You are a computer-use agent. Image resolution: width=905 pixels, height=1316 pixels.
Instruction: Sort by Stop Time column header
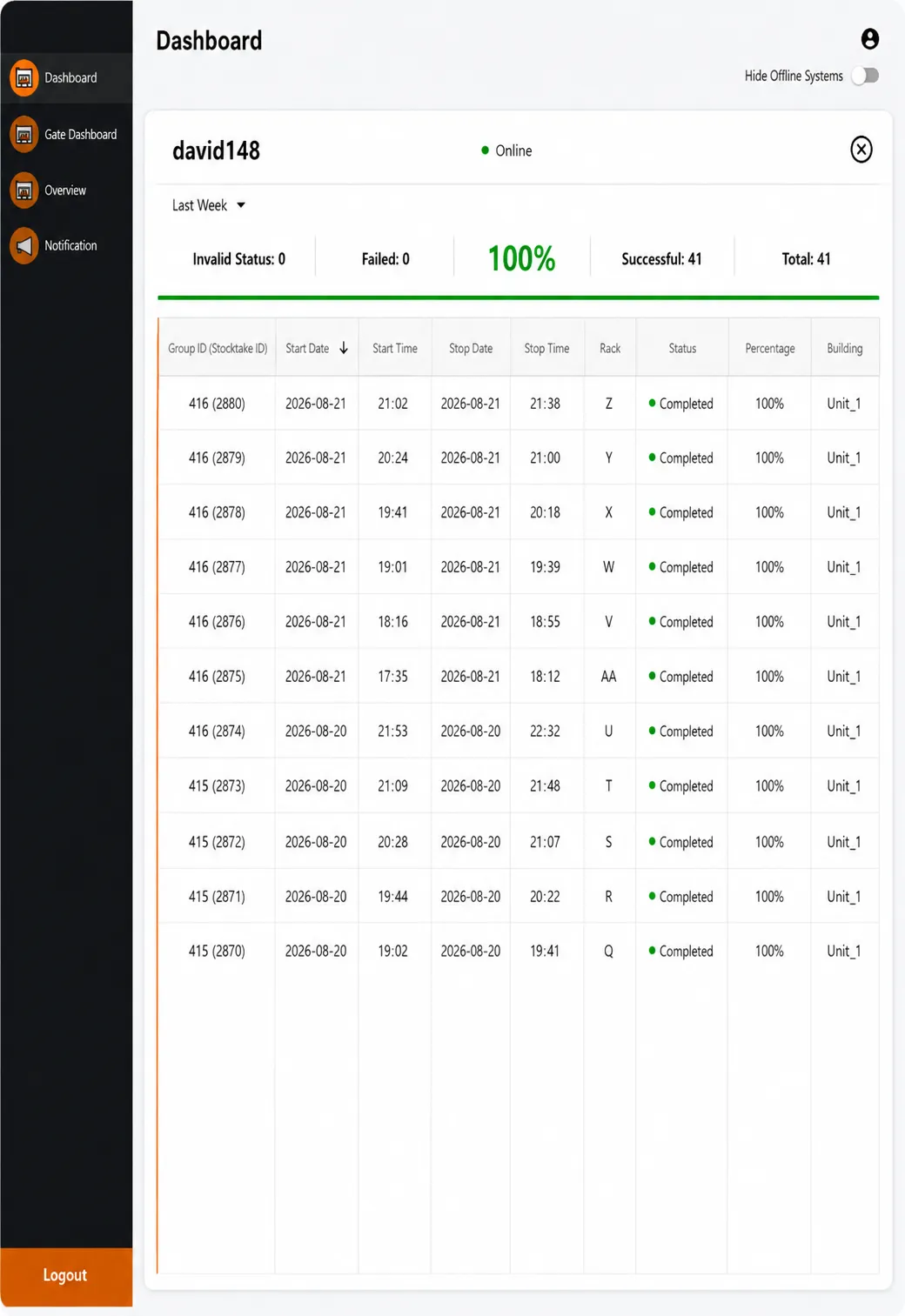(546, 348)
